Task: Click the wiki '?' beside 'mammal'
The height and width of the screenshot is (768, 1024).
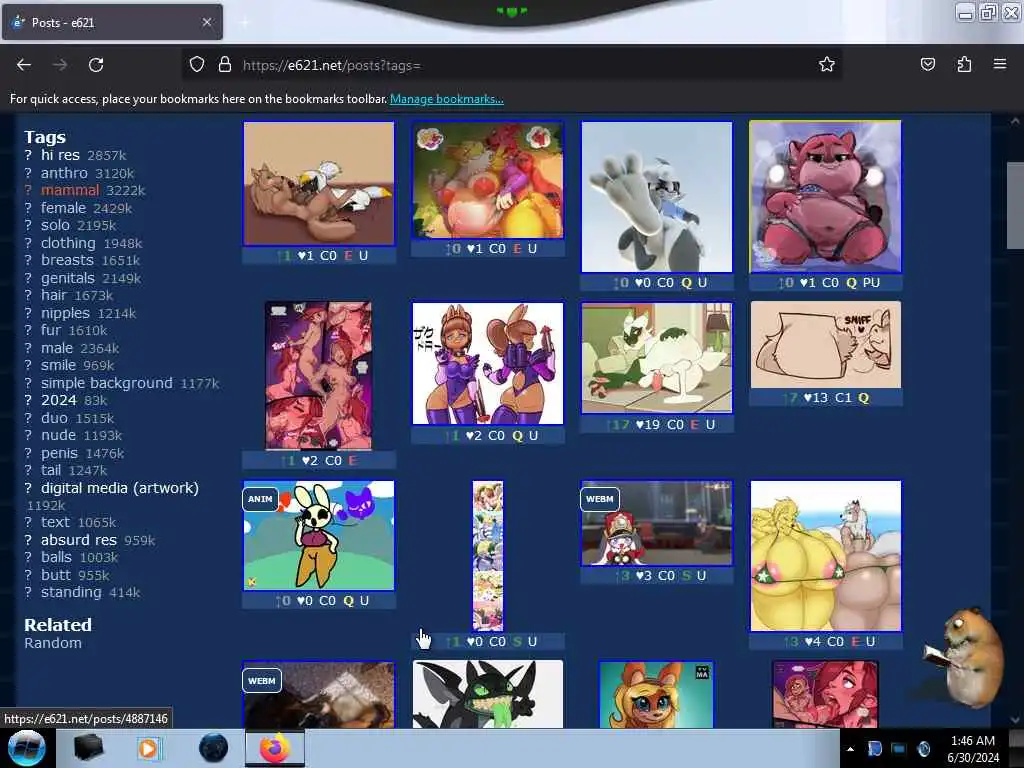Action: 28,190
